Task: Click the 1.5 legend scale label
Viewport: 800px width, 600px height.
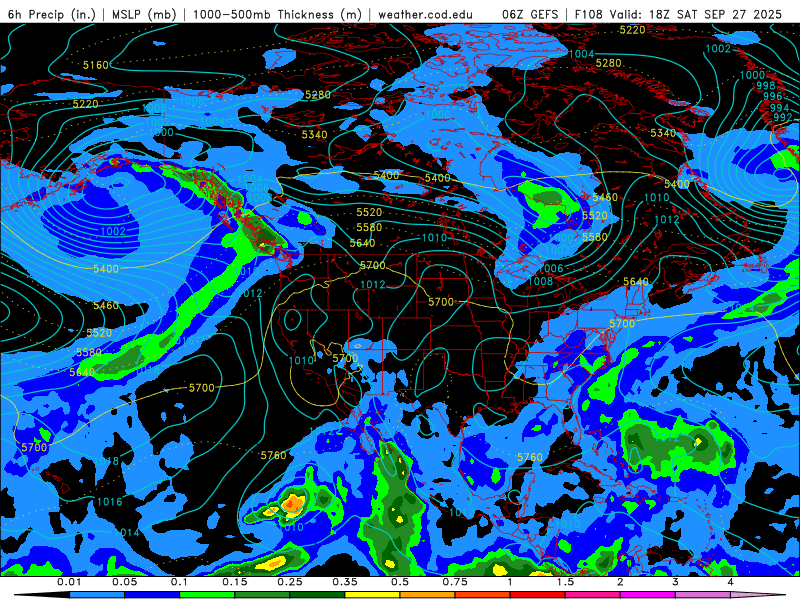Action: pyautogui.click(x=565, y=582)
